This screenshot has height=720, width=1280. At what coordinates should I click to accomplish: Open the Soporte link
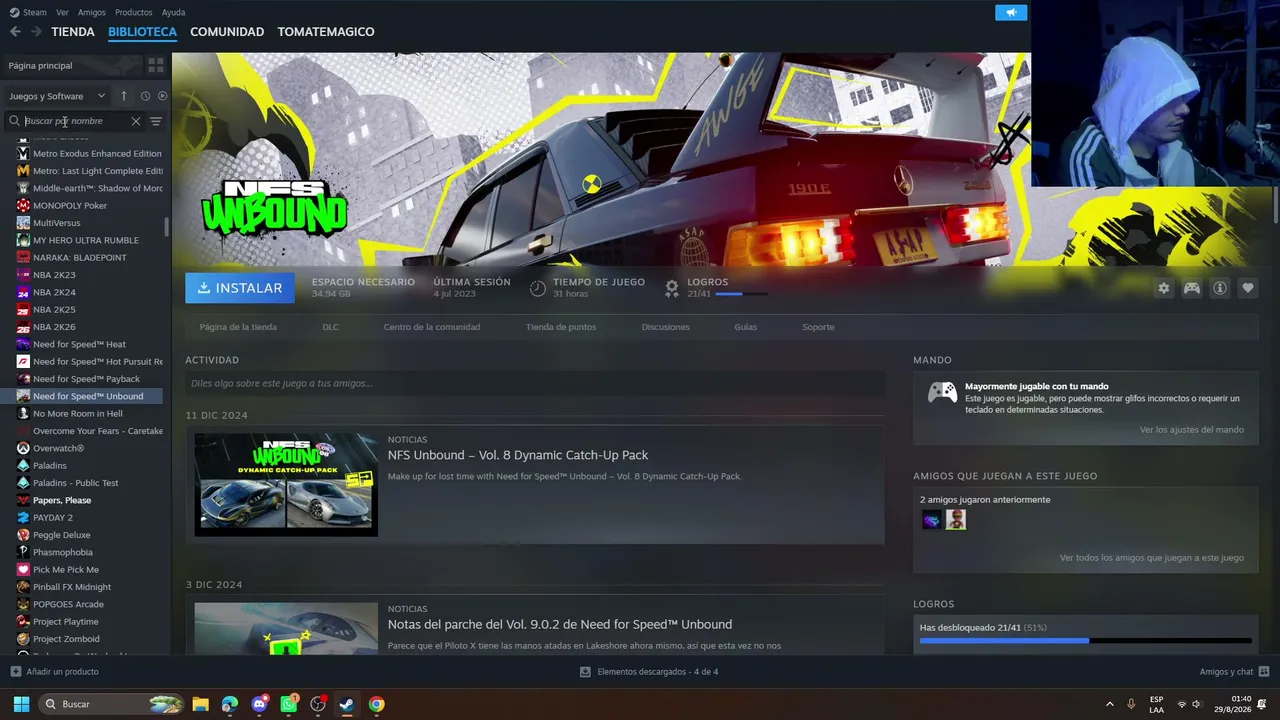click(818, 327)
